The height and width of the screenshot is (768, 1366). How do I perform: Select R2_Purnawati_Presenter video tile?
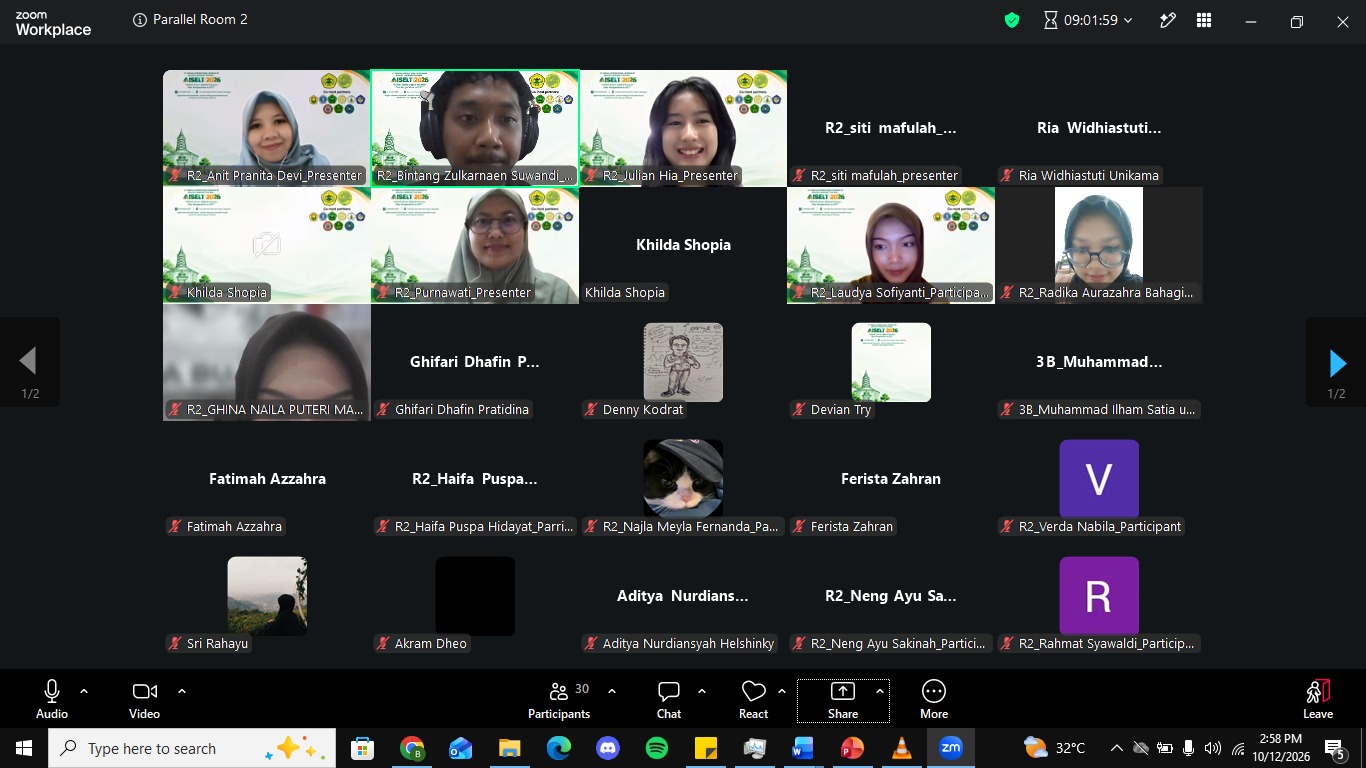pyautogui.click(x=475, y=245)
